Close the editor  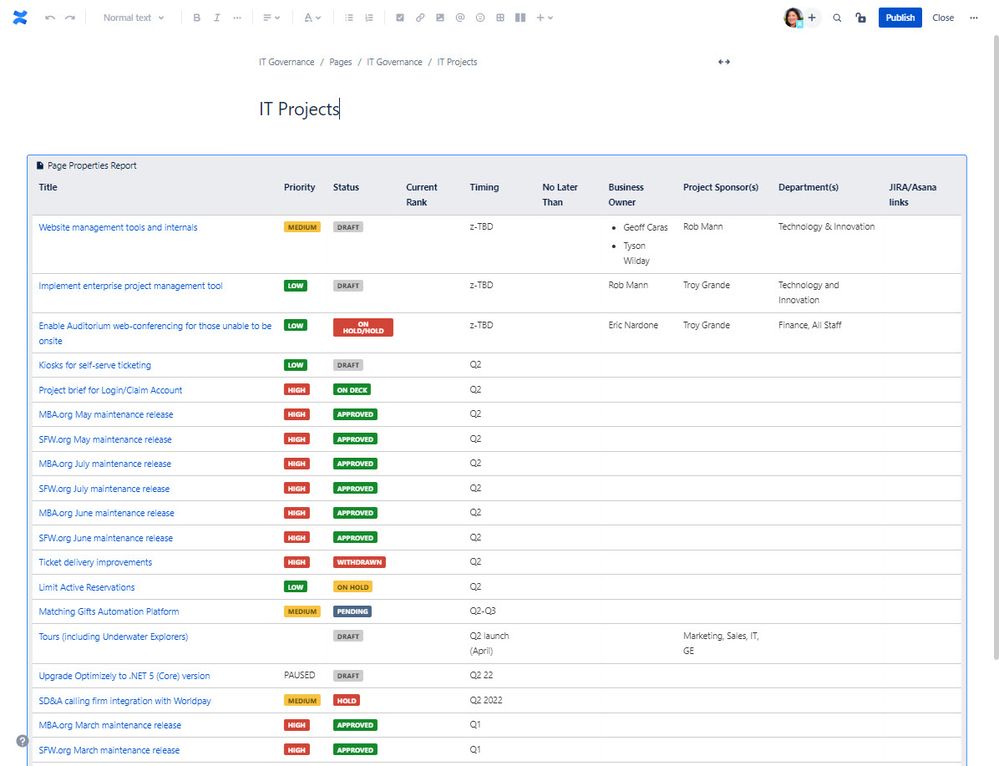[x=943, y=18]
